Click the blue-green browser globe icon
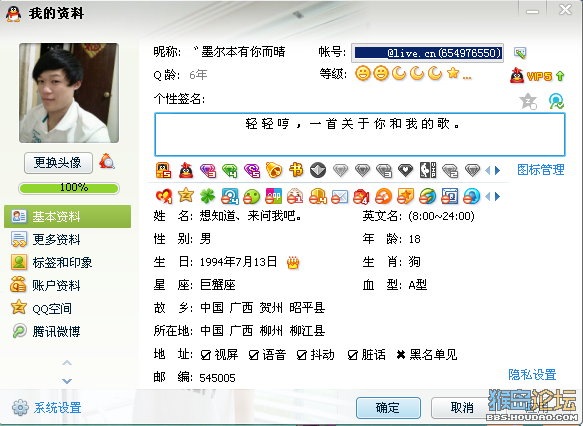Screen dimensions: 583x426 pyautogui.click(x=428, y=196)
